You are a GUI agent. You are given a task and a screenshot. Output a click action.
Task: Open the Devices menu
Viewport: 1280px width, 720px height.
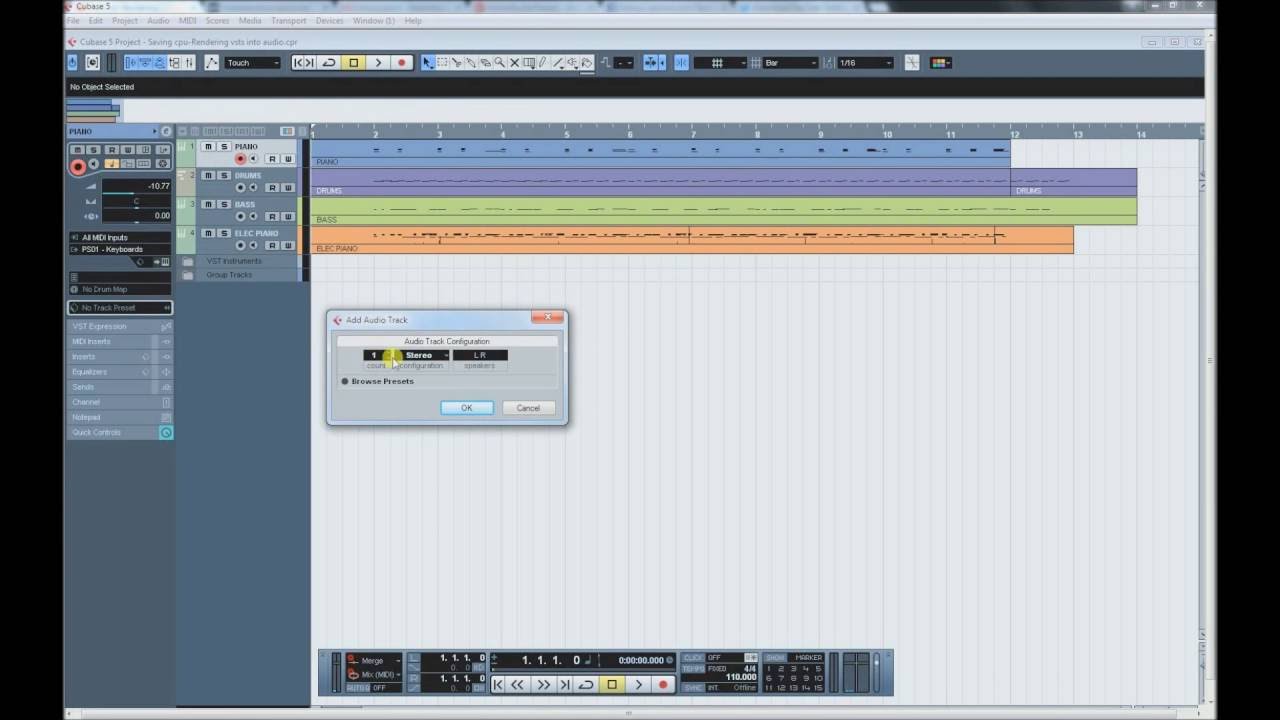pos(329,20)
